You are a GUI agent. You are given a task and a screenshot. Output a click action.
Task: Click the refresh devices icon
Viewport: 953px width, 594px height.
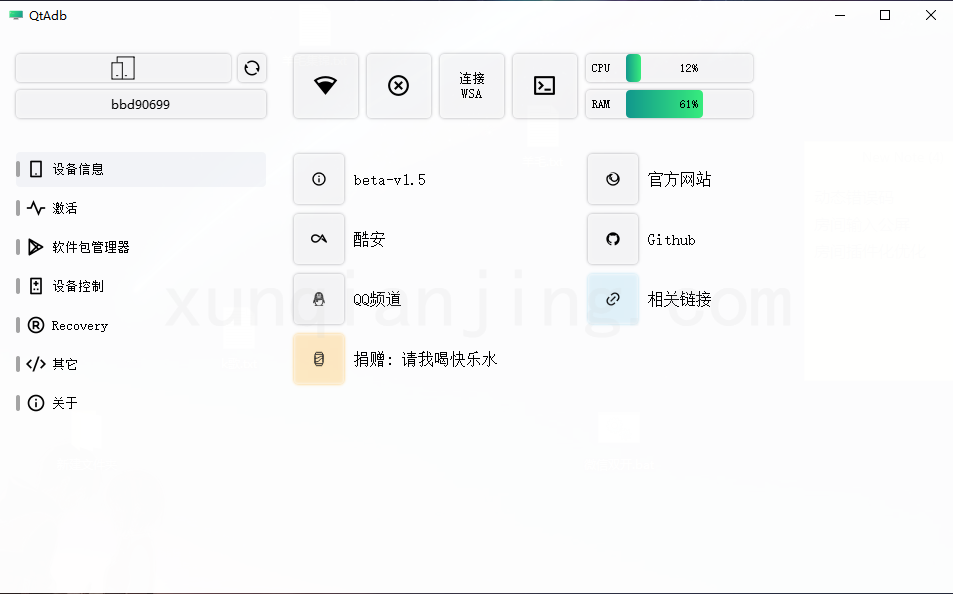[x=251, y=67]
